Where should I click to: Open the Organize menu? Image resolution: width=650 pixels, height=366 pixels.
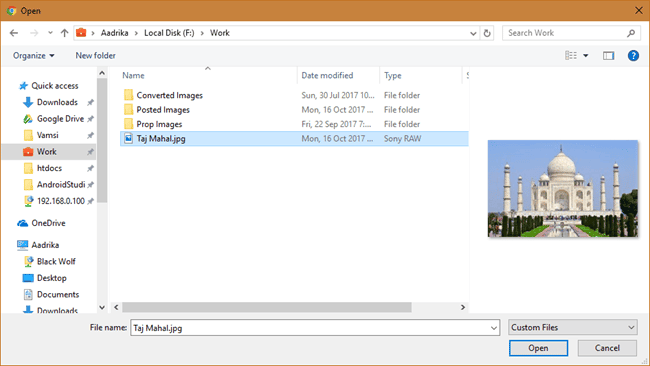(33, 56)
